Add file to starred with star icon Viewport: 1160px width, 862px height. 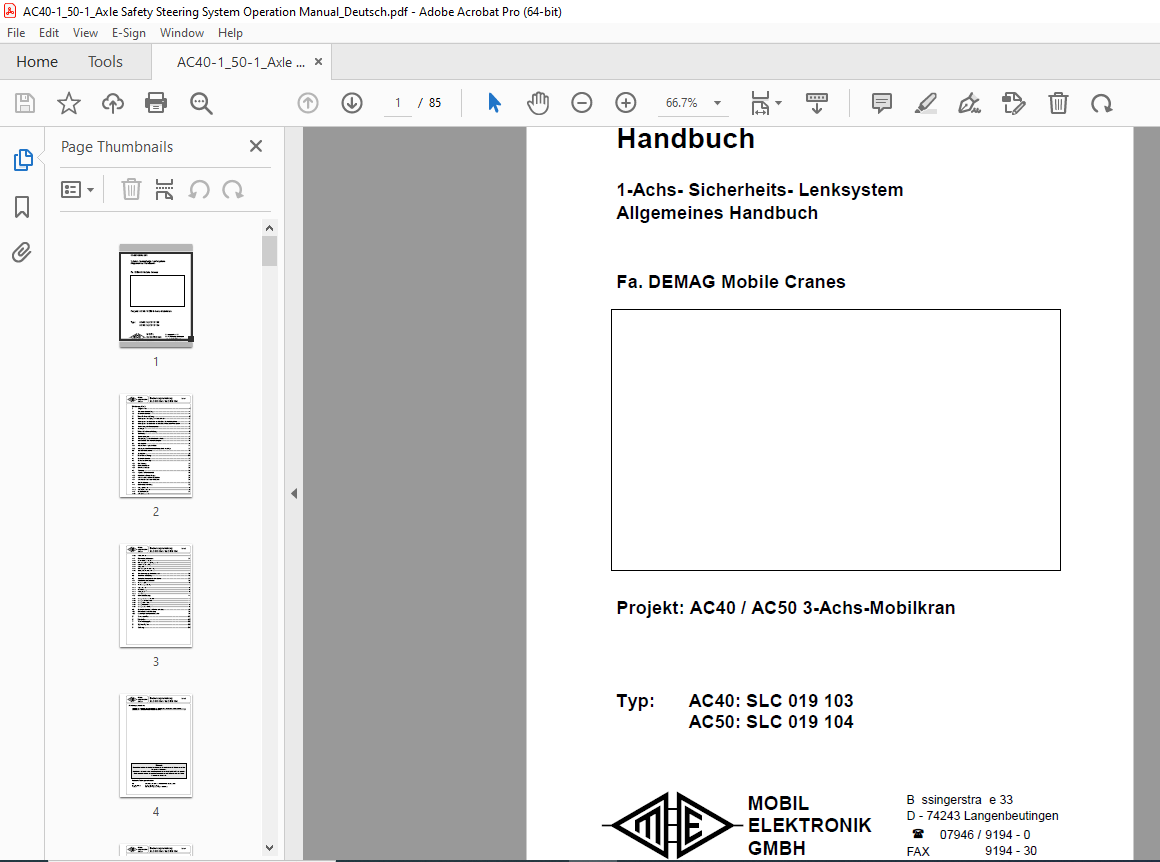(x=69, y=103)
